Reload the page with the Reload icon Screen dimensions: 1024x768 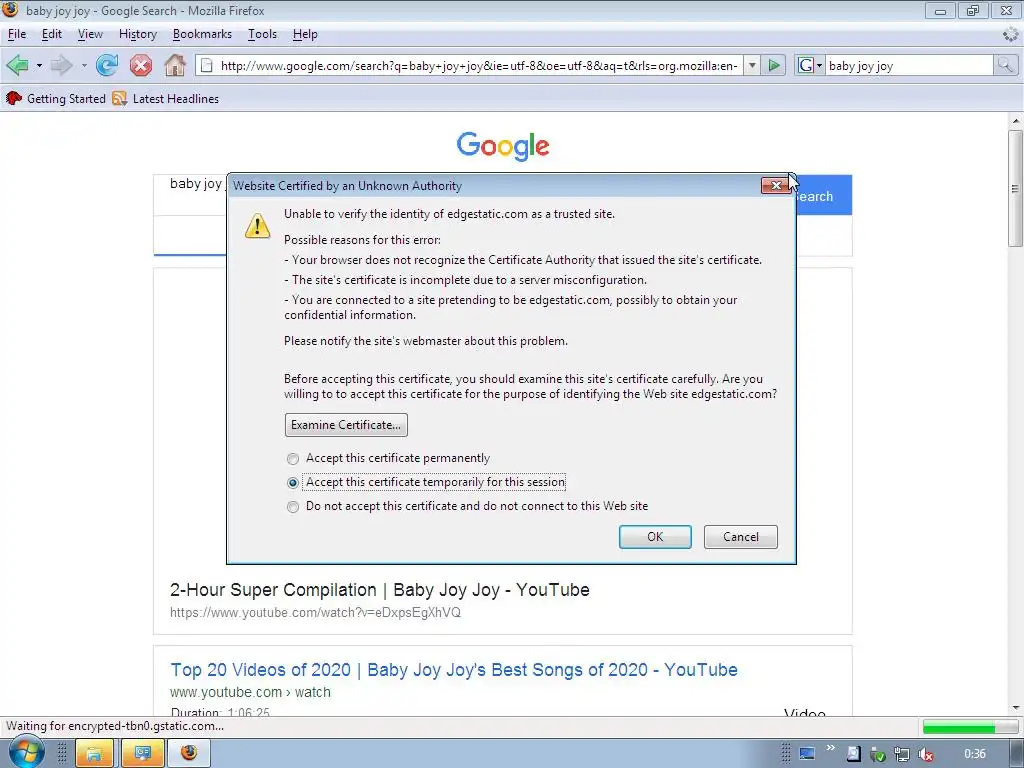[107, 65]
